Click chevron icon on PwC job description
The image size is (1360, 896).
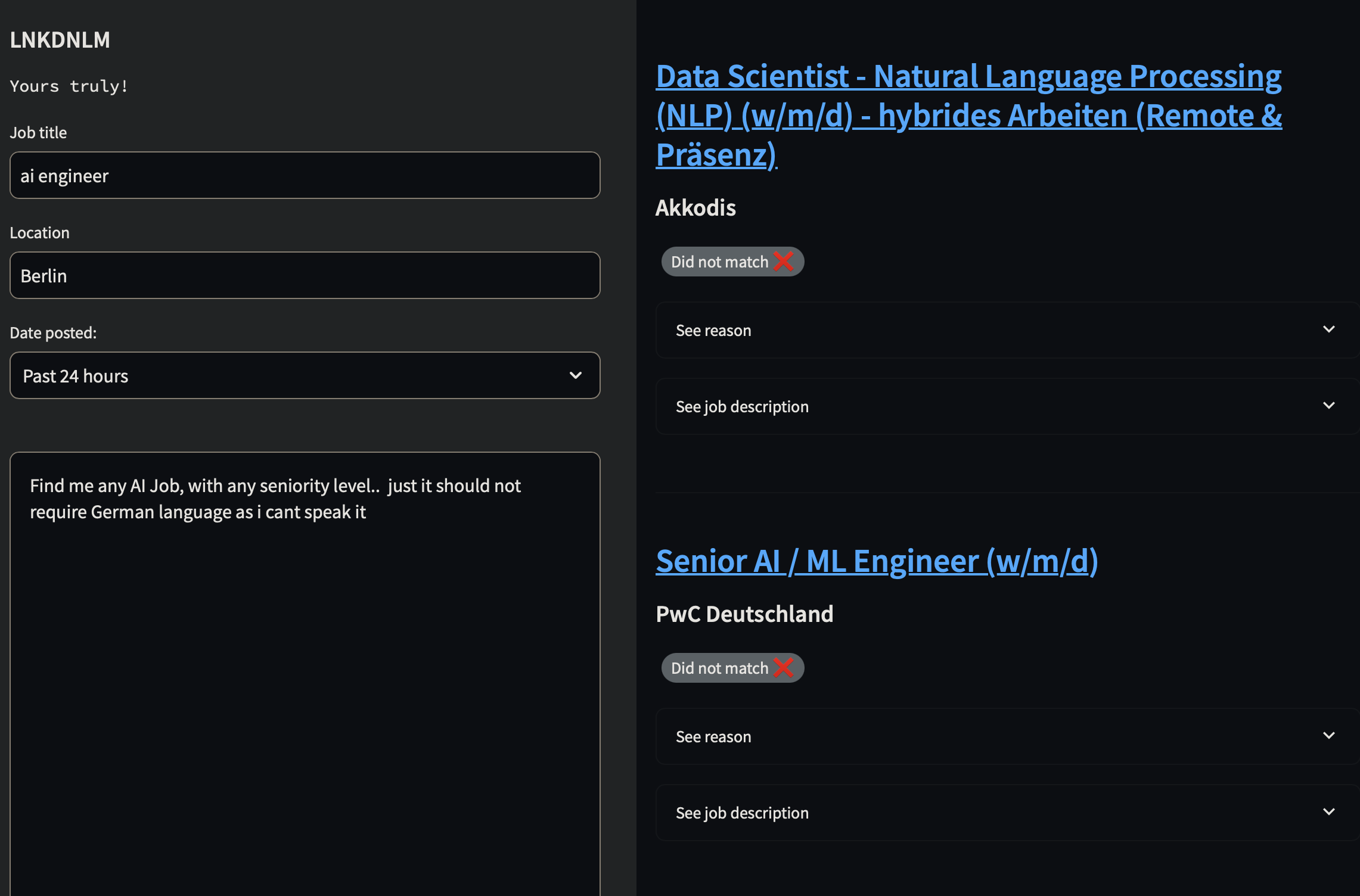(1328, 811)
